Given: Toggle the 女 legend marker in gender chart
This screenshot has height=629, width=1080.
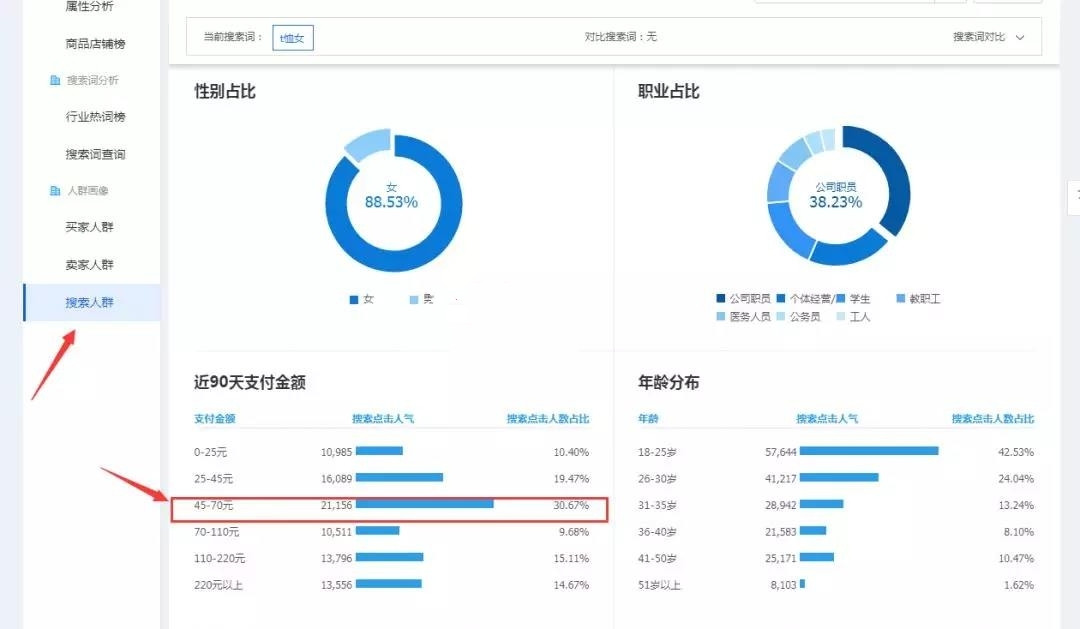Looking at the screenshot, I should (354, 300).
